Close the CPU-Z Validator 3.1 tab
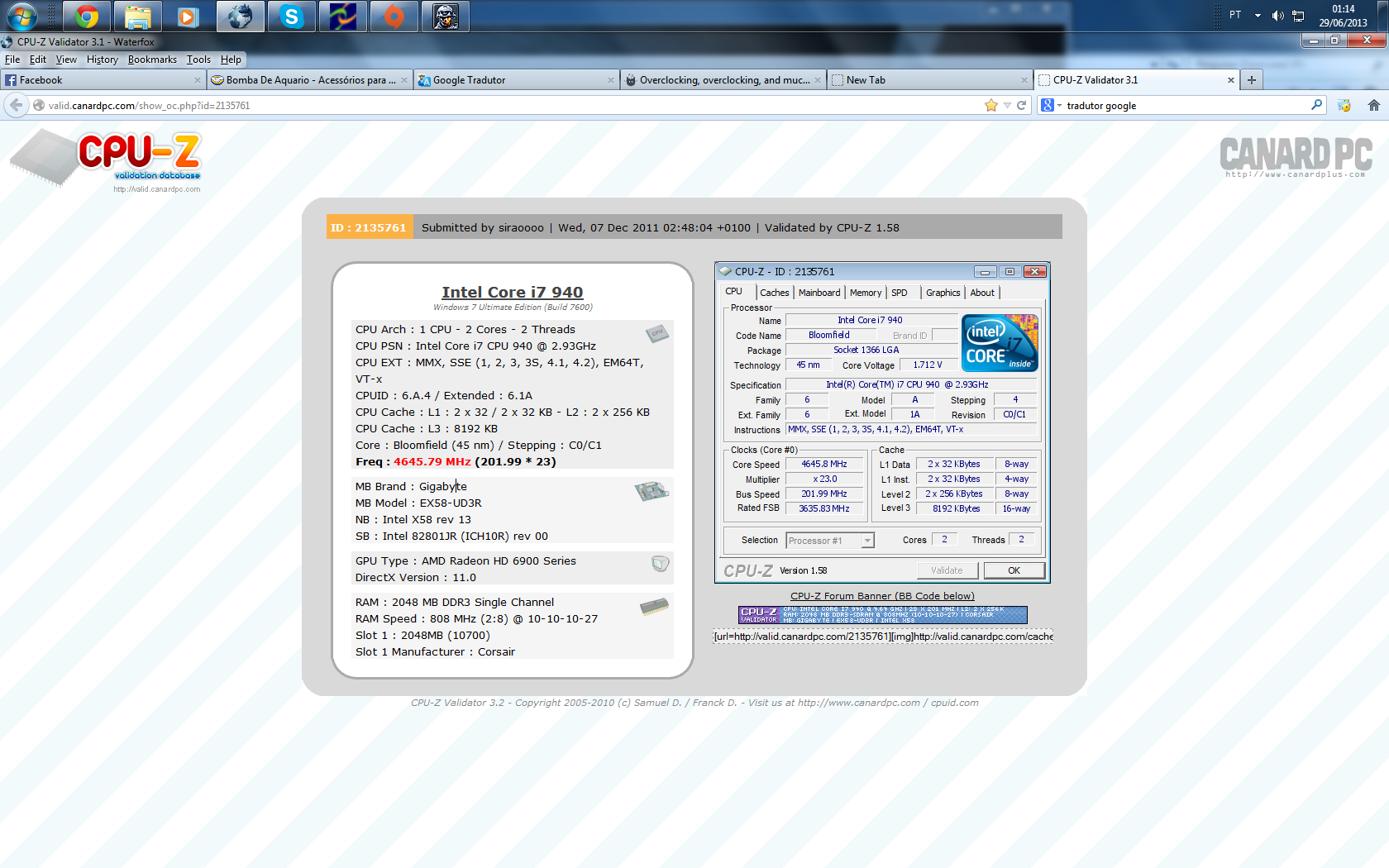Screen dimensions: 1389x868 point(1230,80)
